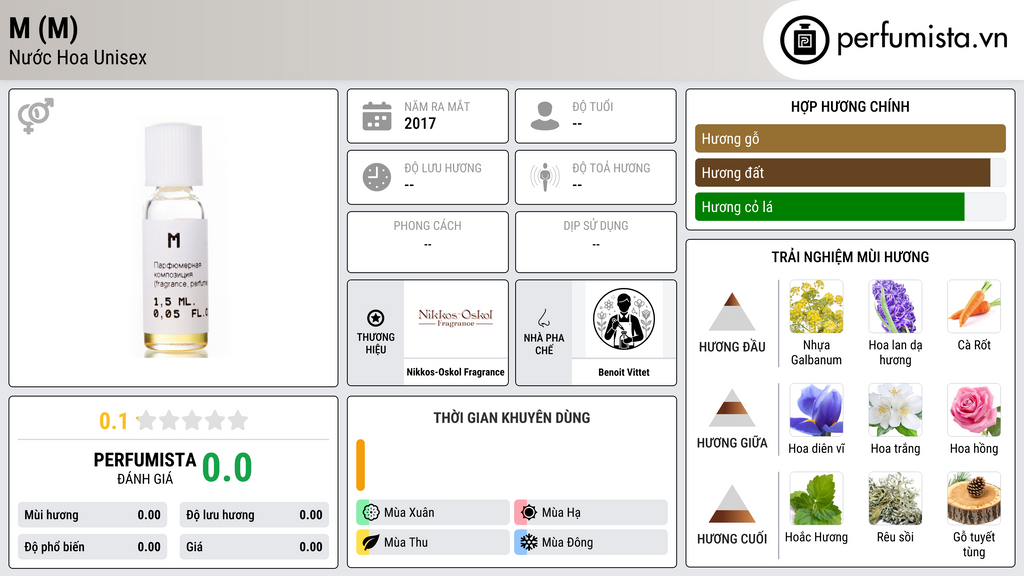Click the Mùa Đông snowflake icon

tap(529, 542)
